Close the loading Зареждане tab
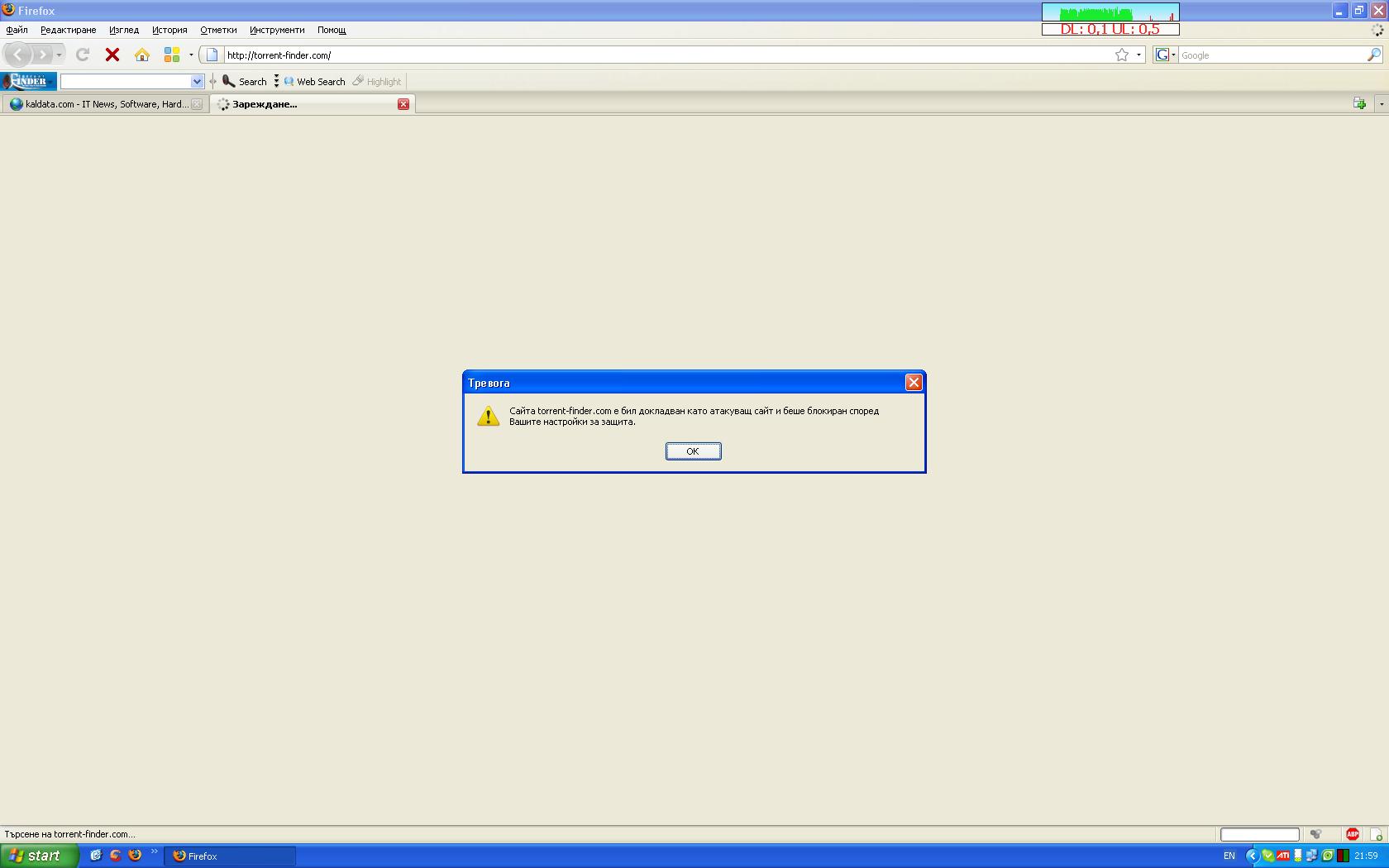Screen dimensions: 1389x868 [403, 104]
